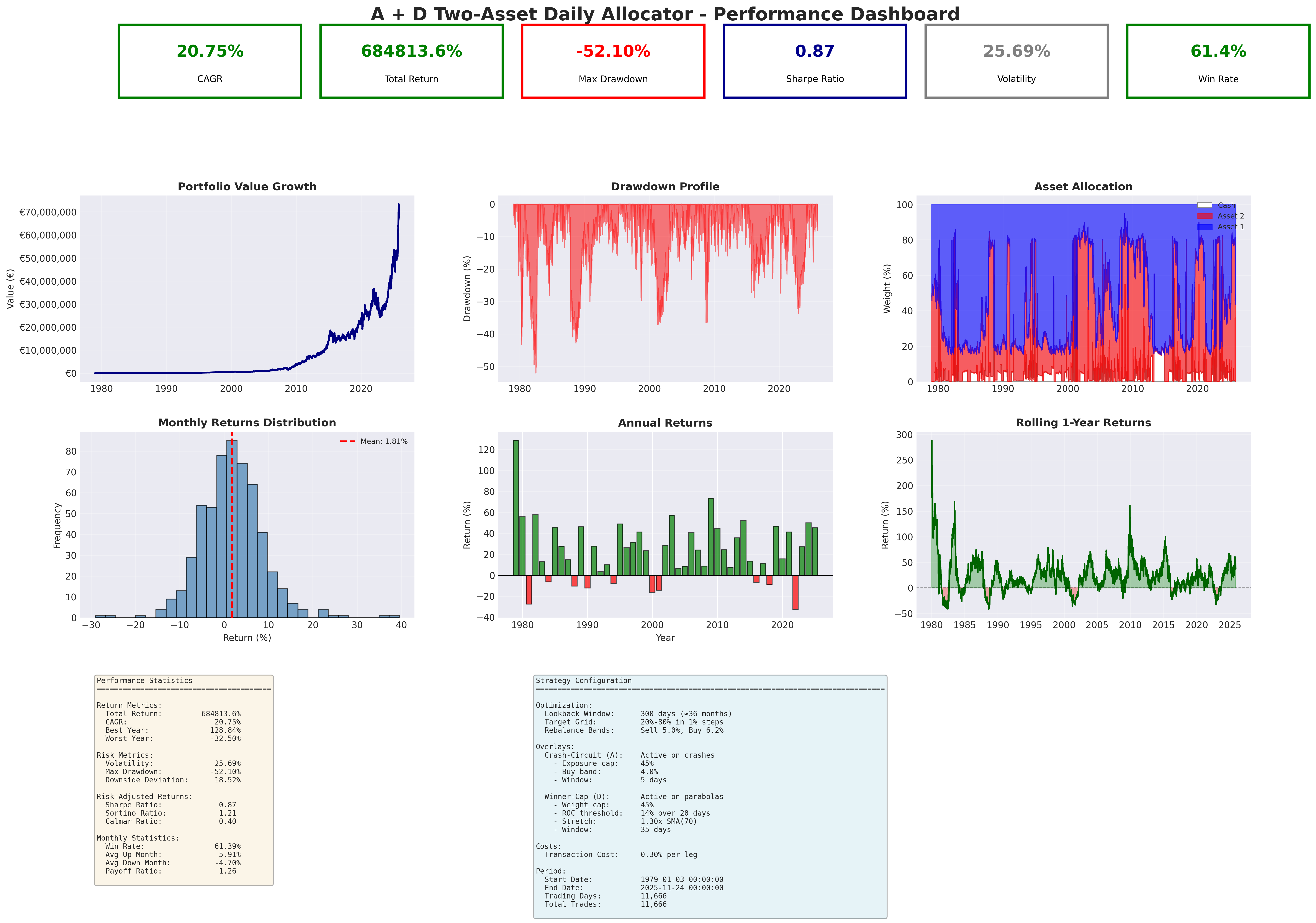Click the Rolling 1-Year Returns title
1316x923 pixels.
[1083, 423]
